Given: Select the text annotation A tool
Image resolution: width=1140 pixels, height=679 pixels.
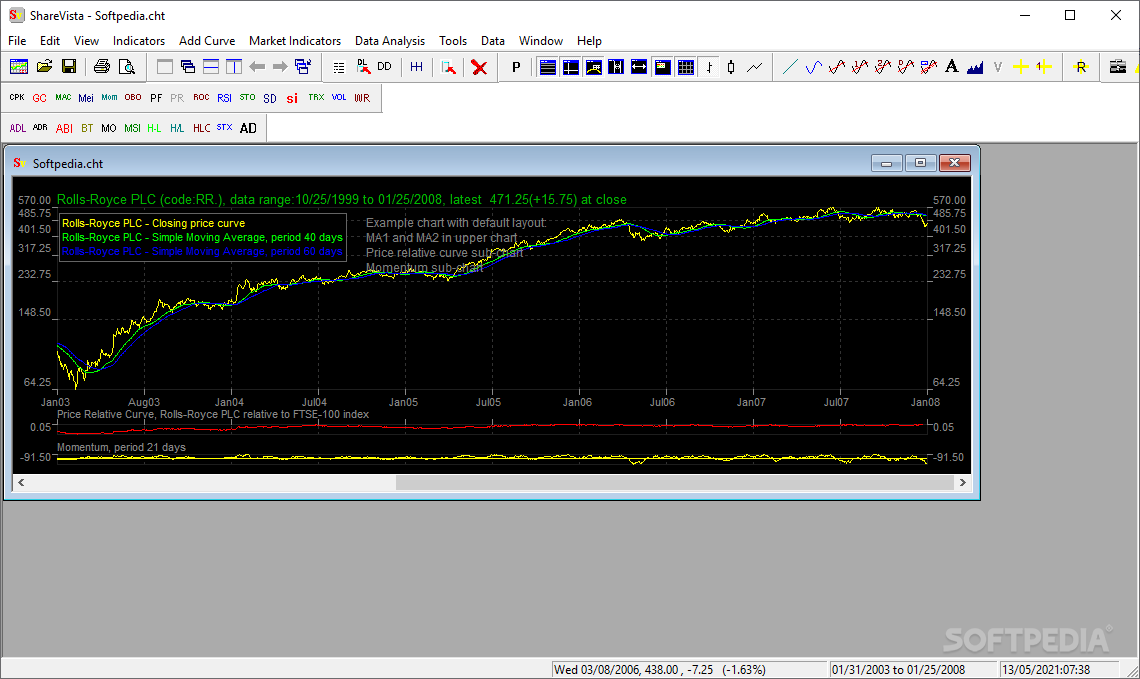Looking at the screenshot, I should pyautogui.click(x=951, y=67).
